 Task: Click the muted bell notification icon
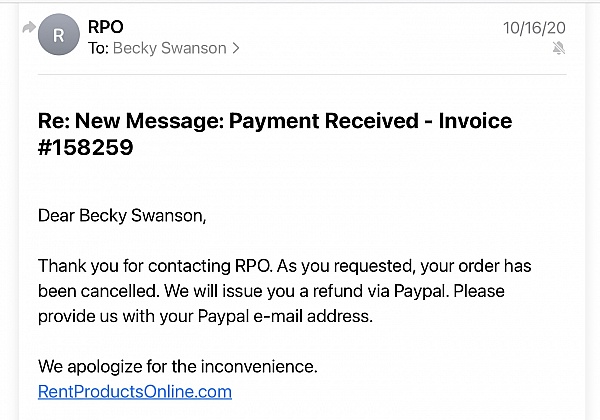(559, 49)
